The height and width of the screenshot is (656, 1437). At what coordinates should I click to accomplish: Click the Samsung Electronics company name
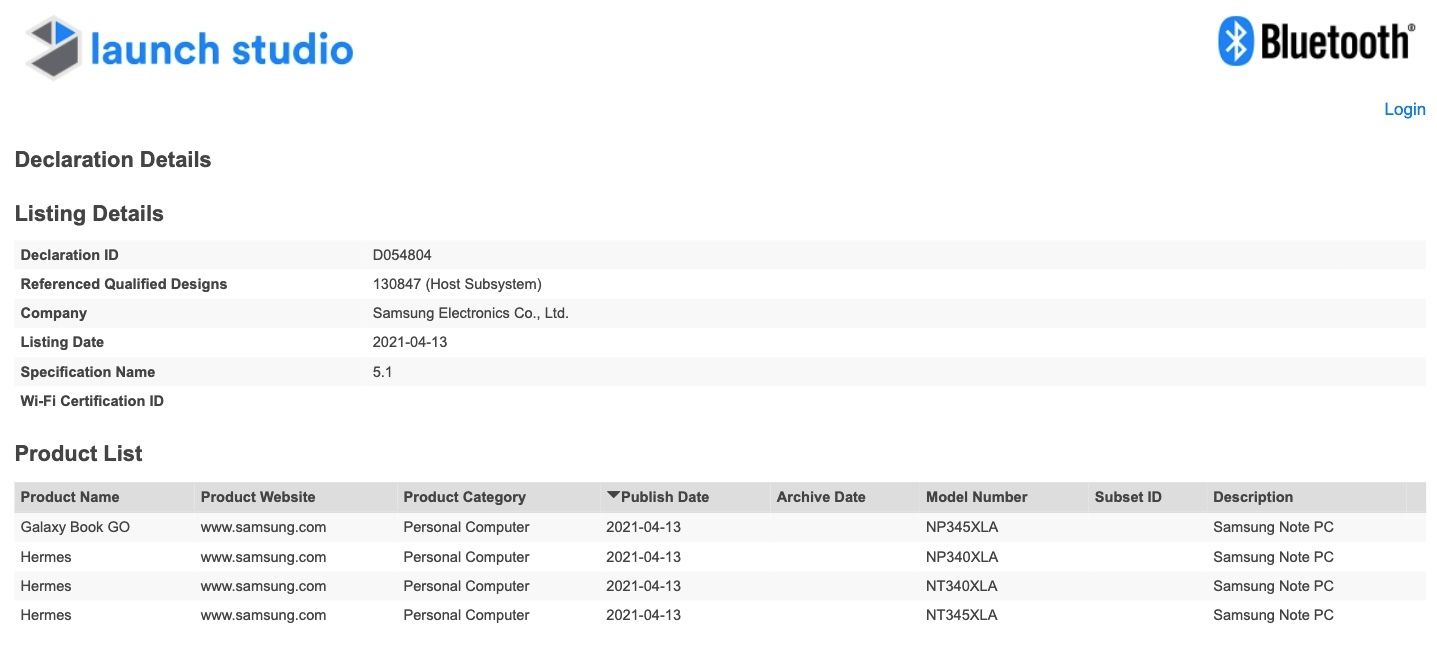pos(470,313)
